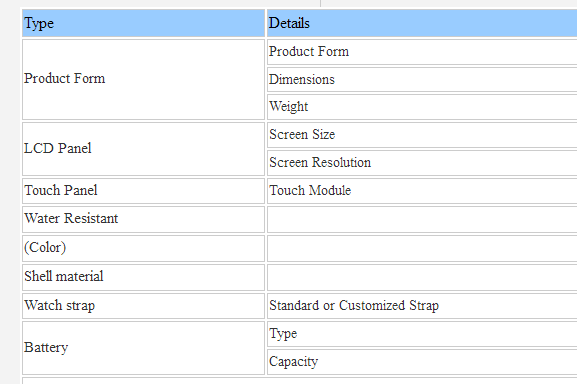Click the empty cell beside (Color)
The width and height of the screenshot is (577, 384).
pos(422,248)
